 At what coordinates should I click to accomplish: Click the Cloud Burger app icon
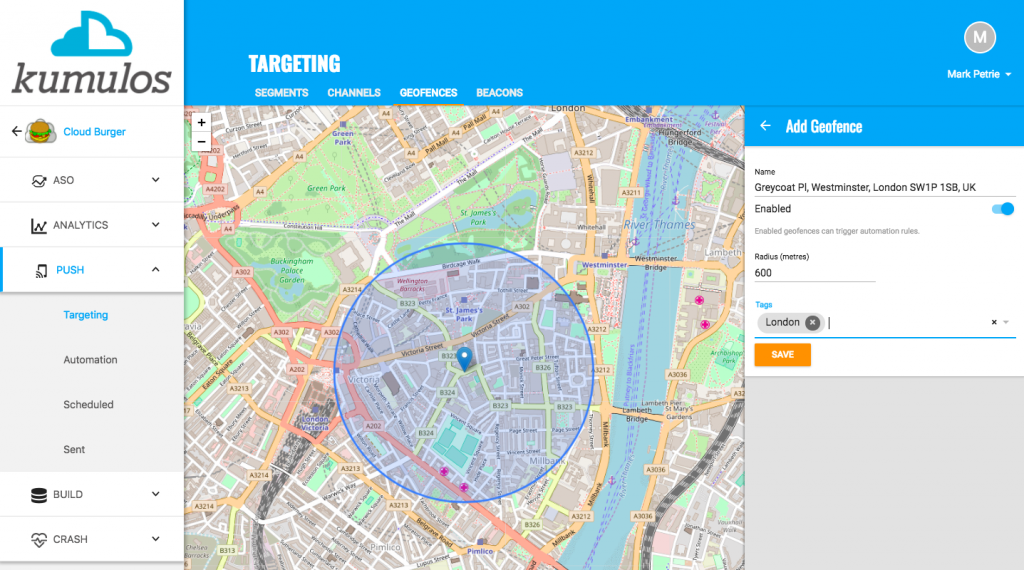[40, 131]
